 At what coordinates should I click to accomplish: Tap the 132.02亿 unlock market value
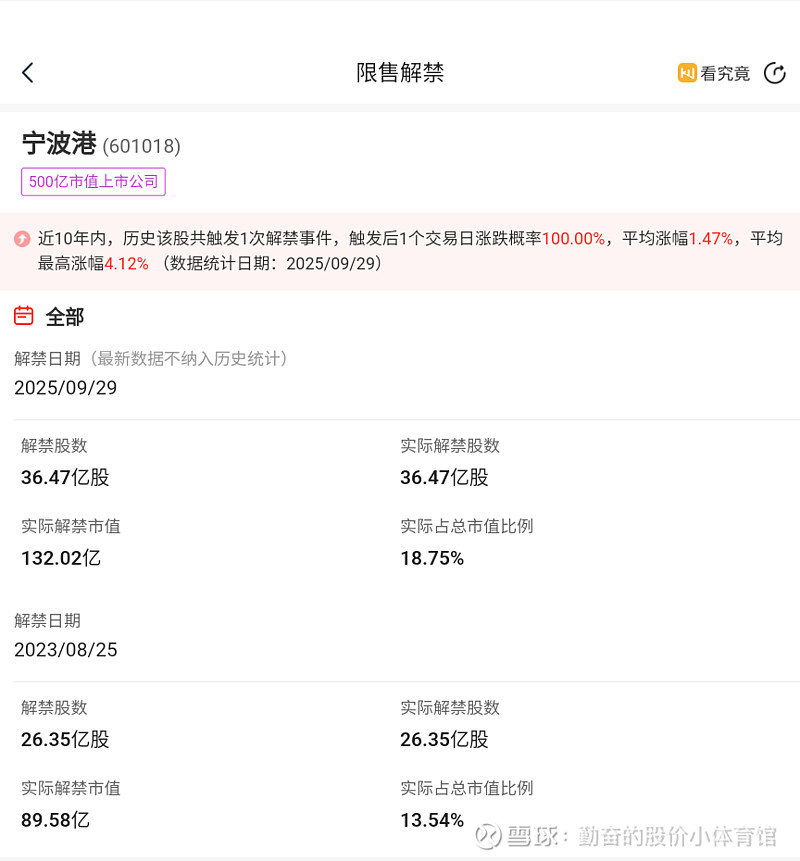pyautogui.click(x=61, y=558)
